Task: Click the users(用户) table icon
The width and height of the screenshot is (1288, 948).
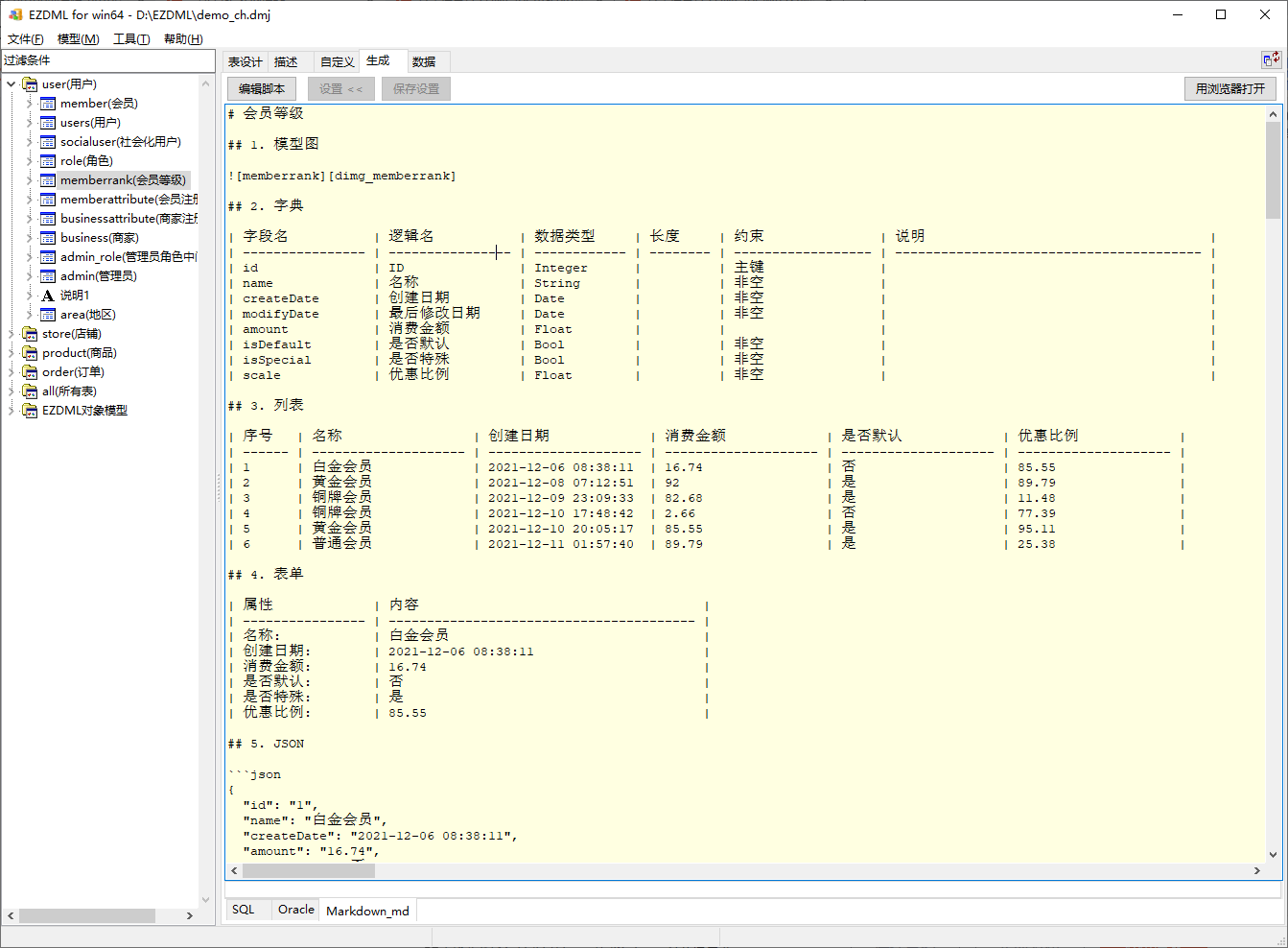Action: [x=48, y=123]
